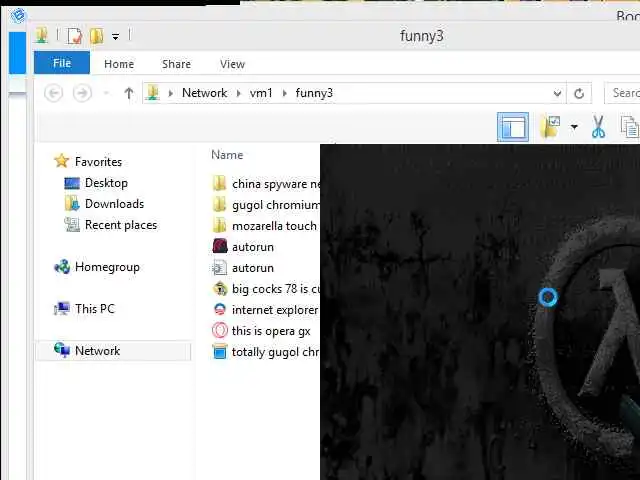Open the View ribbon tab
Screen dimensions: 640x480
pyautogui.click(x=232, y=64)
